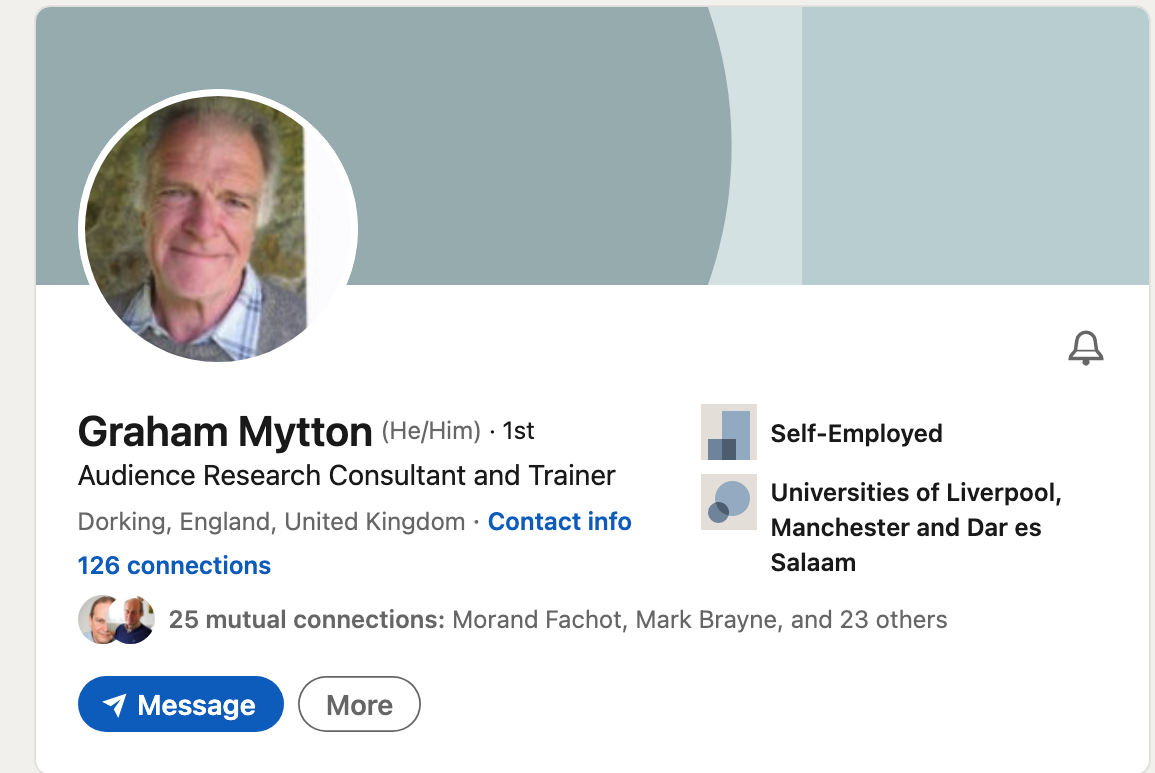Click the paper plane icon on Message
This screenshot has height=773, width=1155.
coord(115,705)
